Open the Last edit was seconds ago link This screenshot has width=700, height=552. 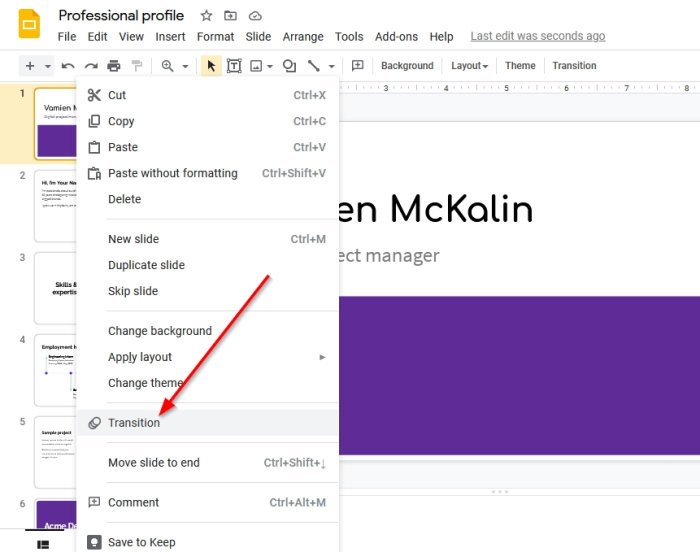[x=538, y=36]
